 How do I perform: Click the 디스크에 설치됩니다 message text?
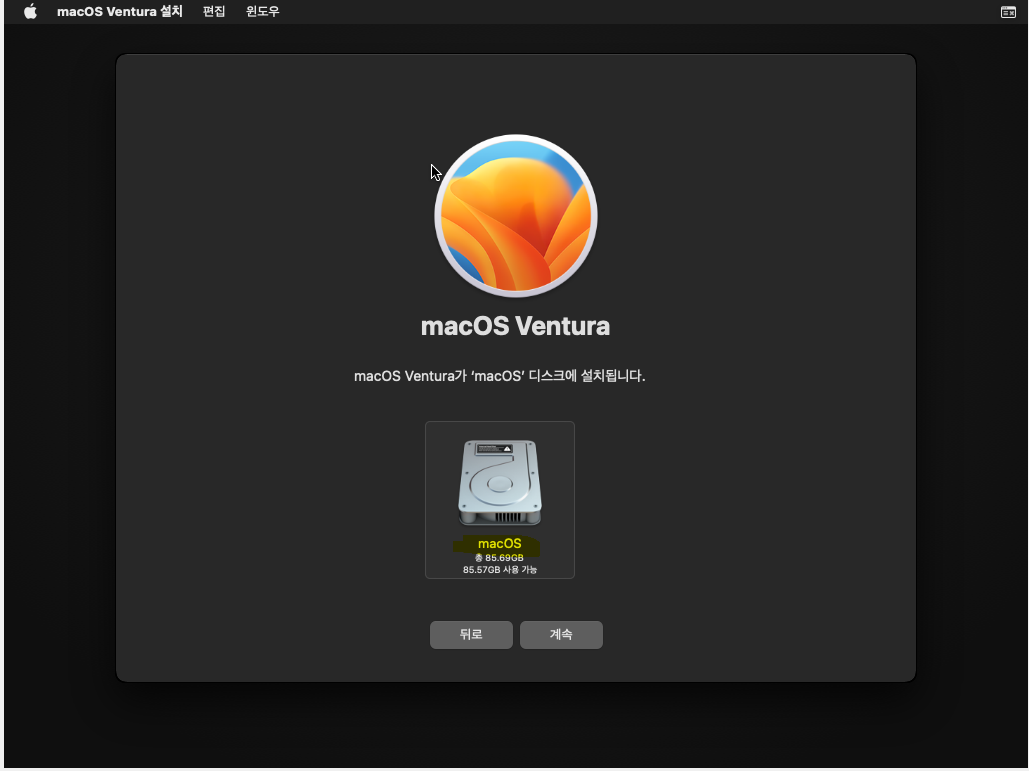[499, 376]
